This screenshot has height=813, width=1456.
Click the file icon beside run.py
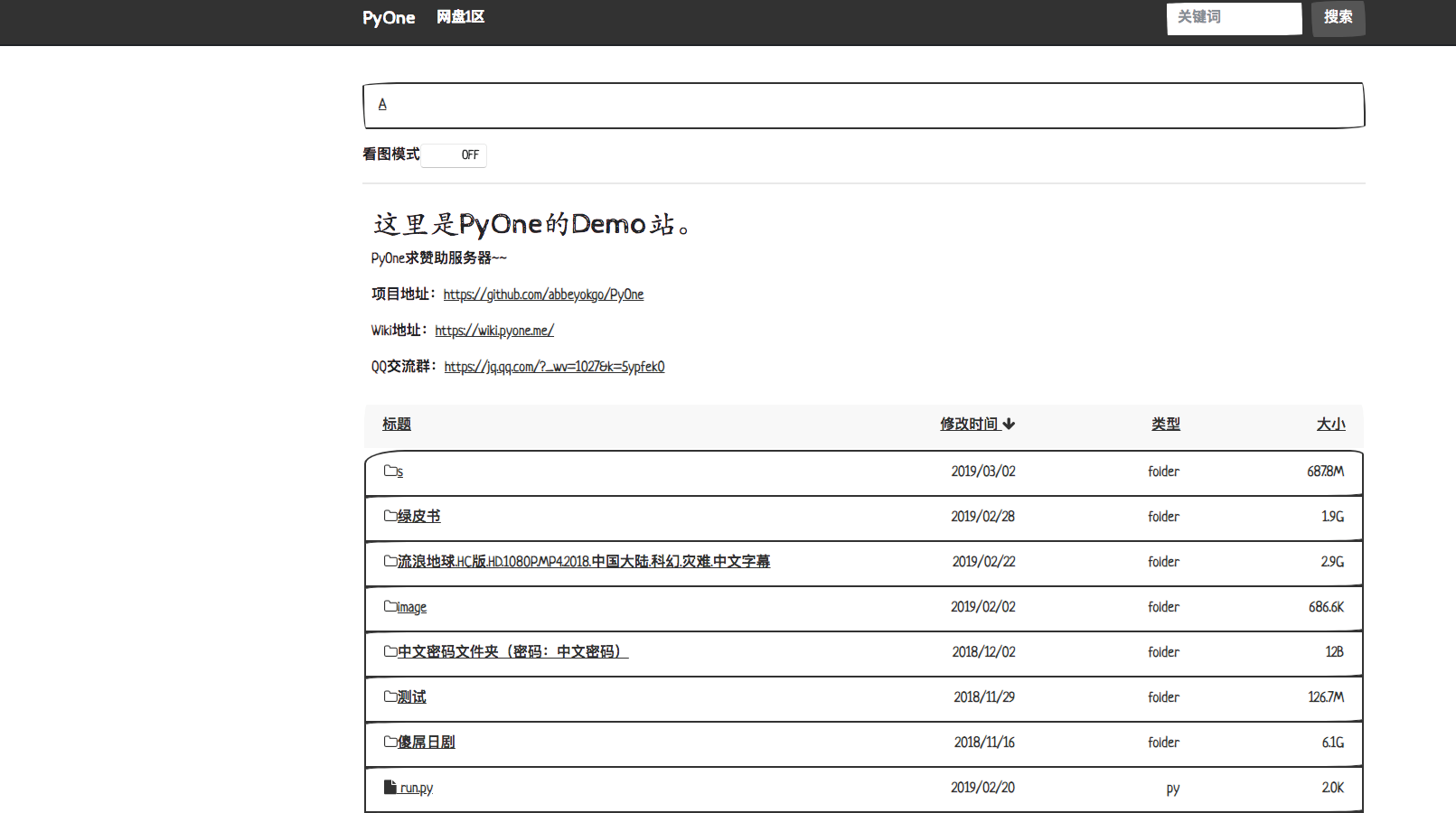coord(390,787)
